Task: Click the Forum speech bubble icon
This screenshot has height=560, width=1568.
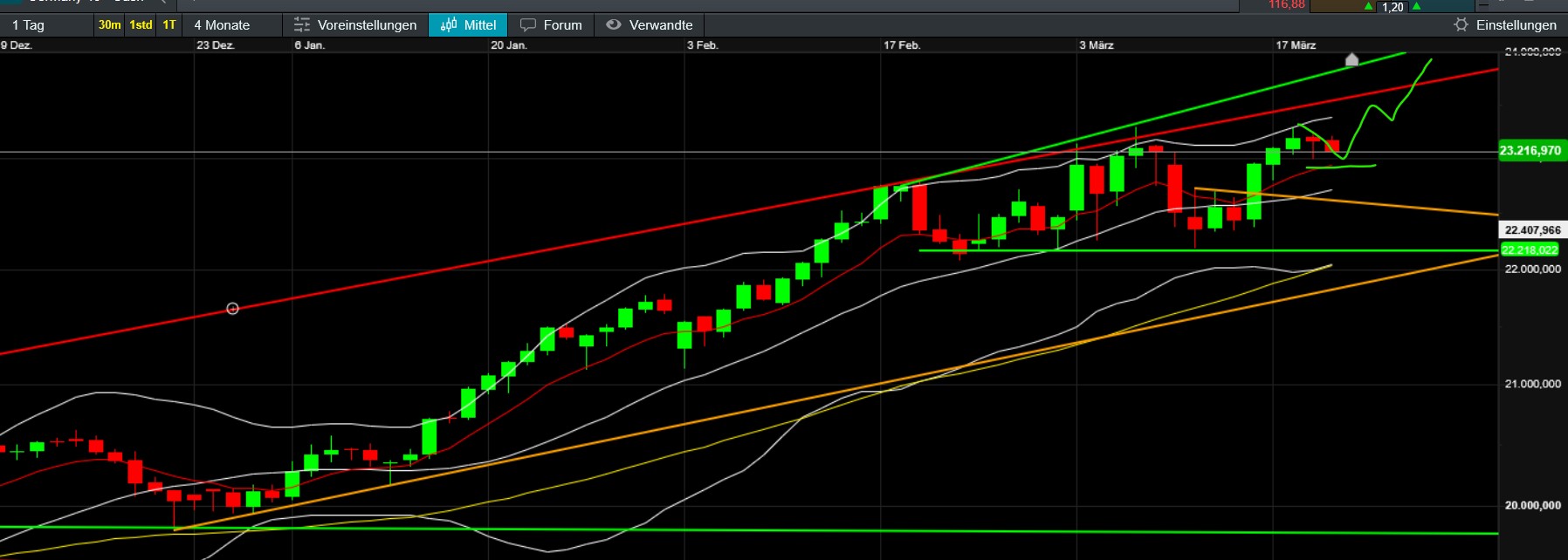Action: coord(528,24)
